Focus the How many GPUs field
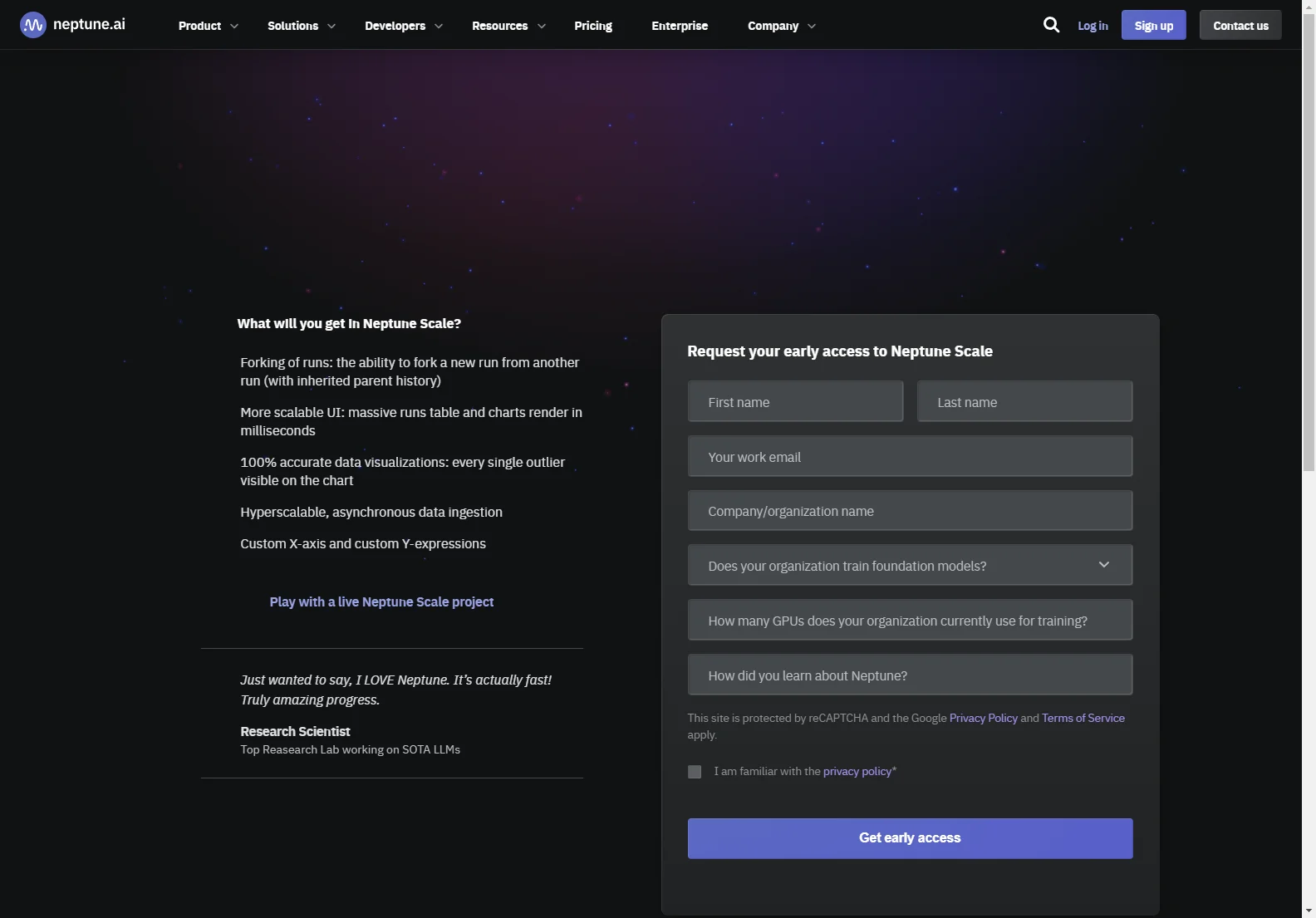Viewport: 1316px width, 918px height. coord(910,620)
